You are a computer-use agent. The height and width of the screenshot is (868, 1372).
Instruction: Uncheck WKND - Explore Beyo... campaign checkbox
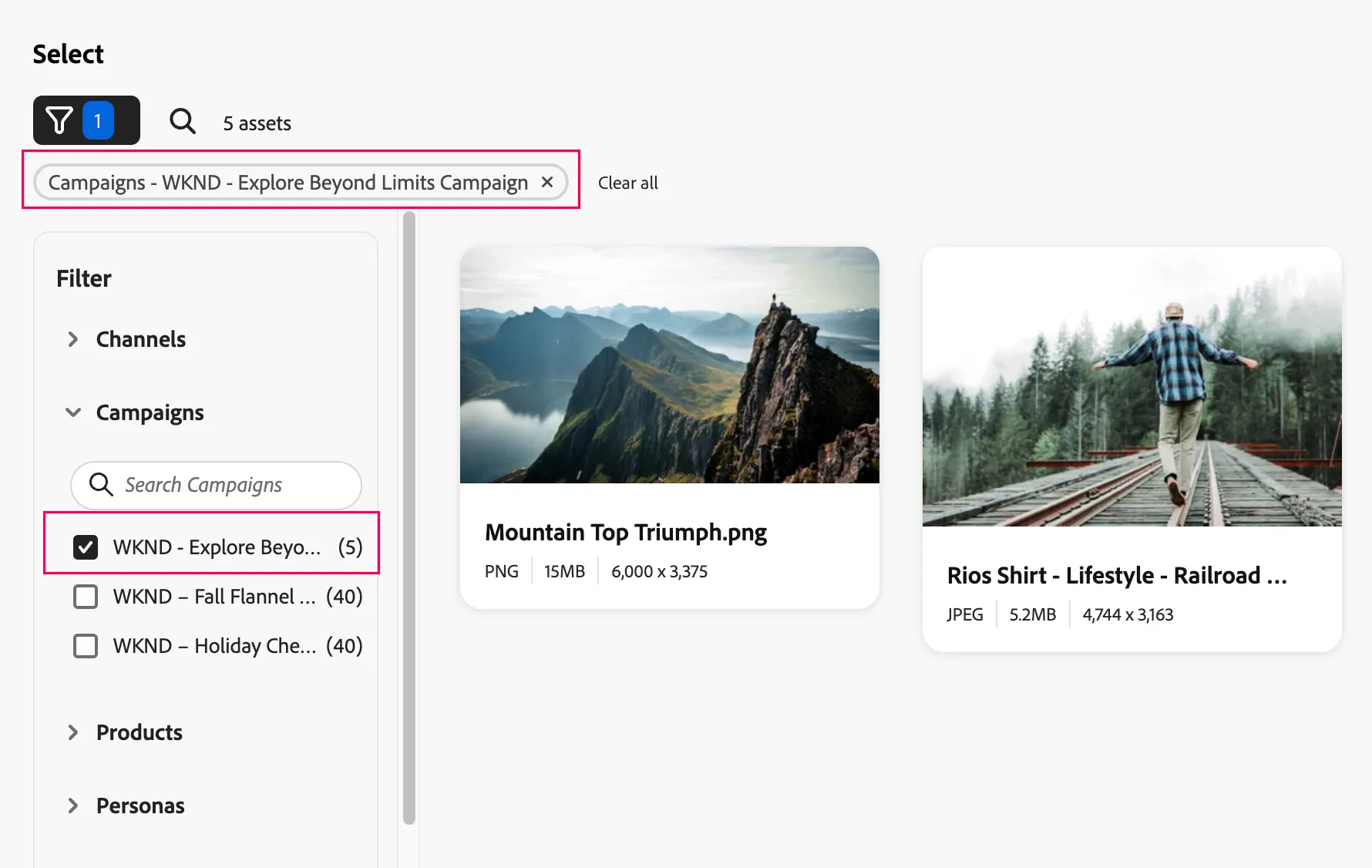pos(86,547)
